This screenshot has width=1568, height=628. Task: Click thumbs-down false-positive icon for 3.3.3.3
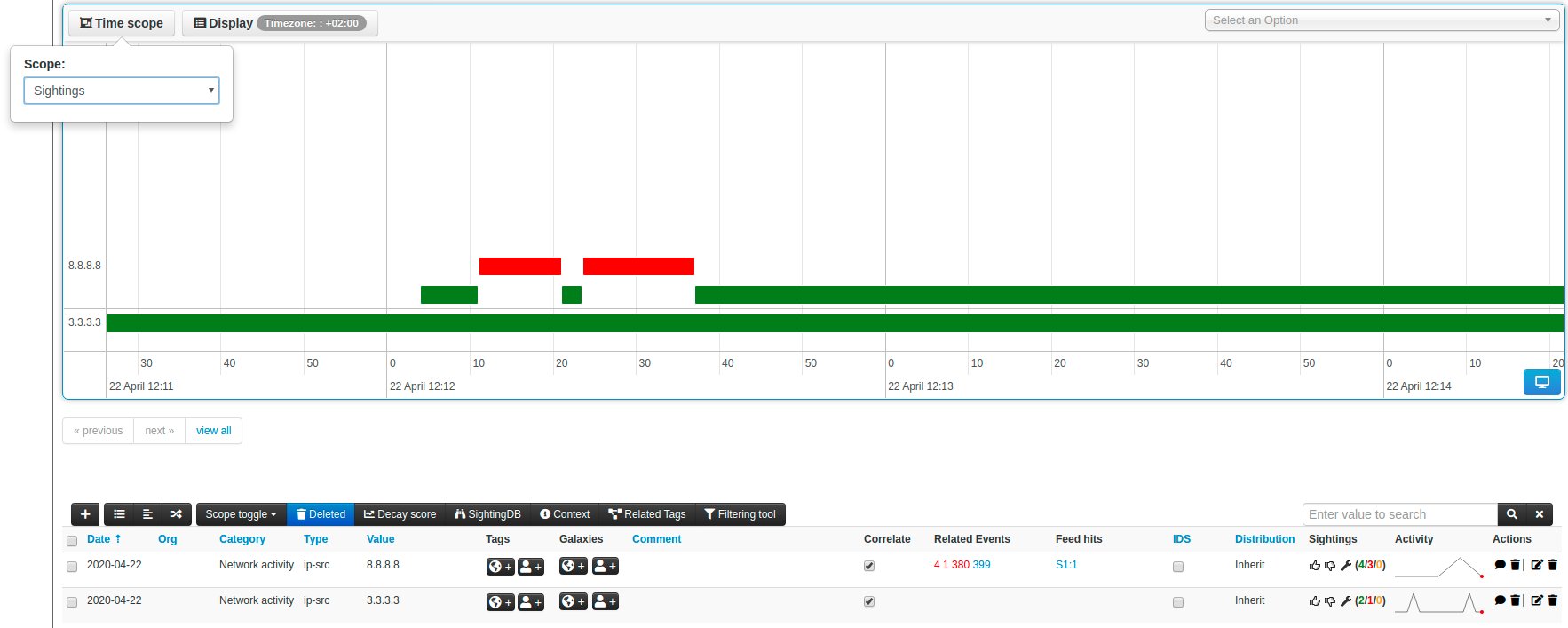tap(1330, 601)
